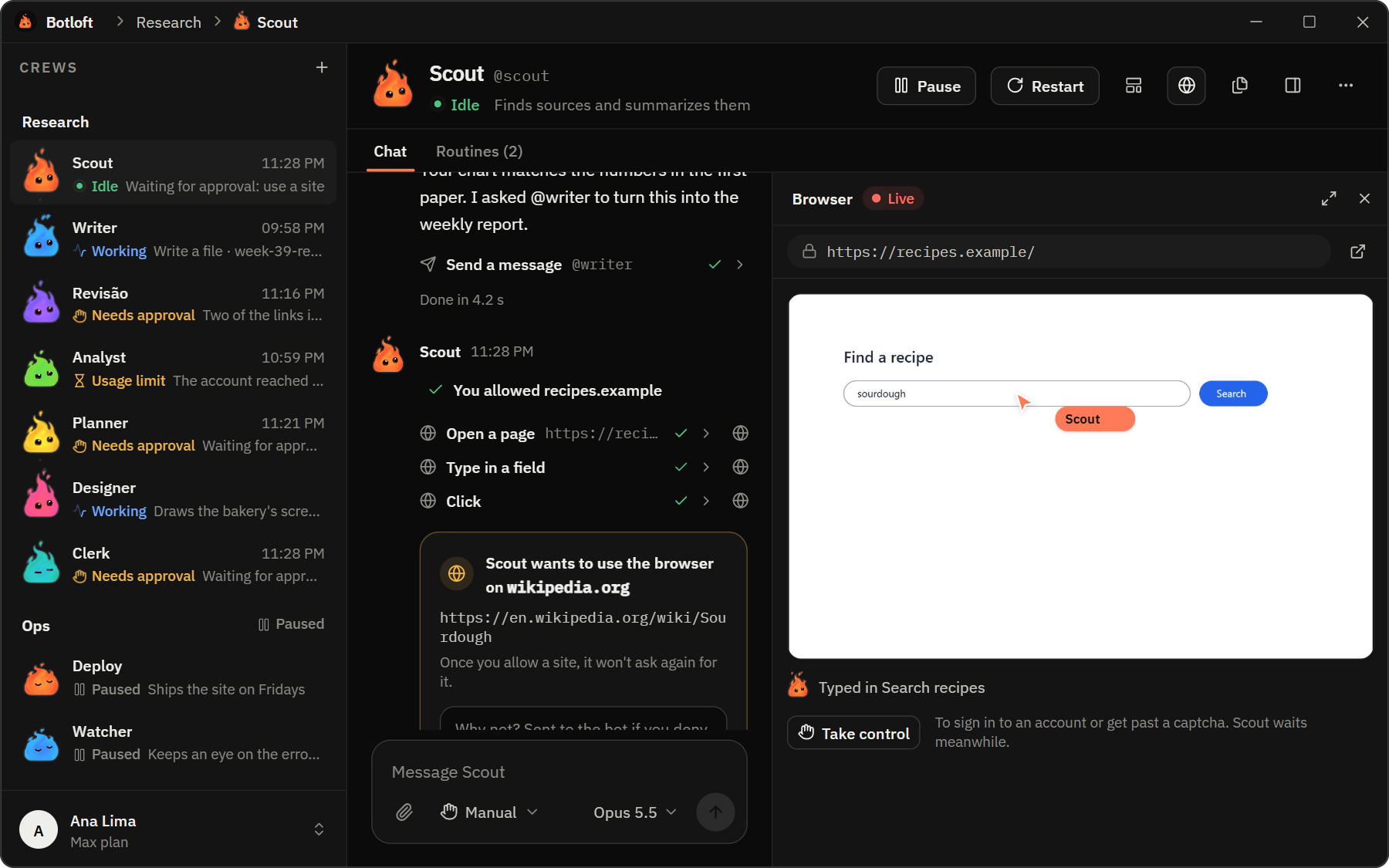The height and width of the screenshot is (868, 1389).
Task: Go to Research in breadcrumb
Action: [x=169, y=22]
